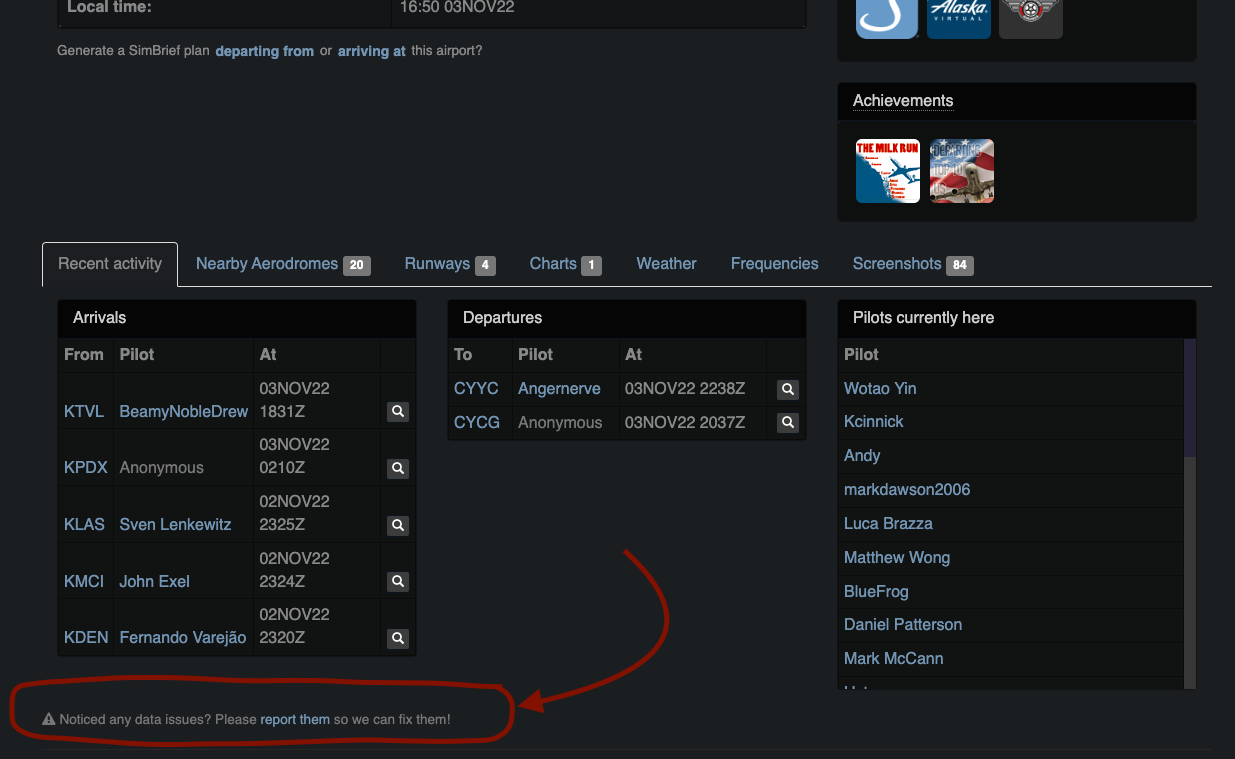Click the magnifier next to John Exel's flight

tap(397, 581)
